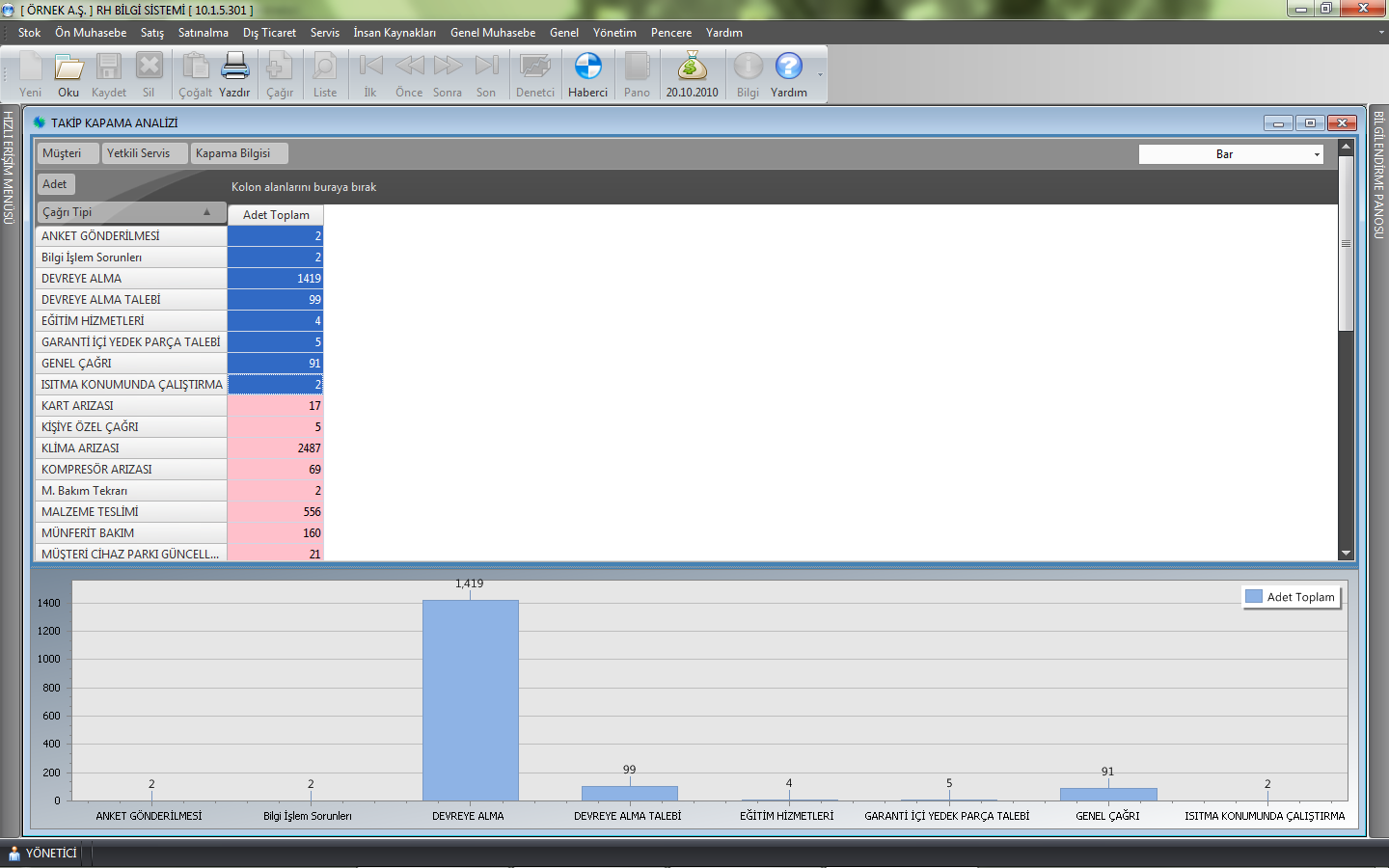Click the date 20.10.2010 money bag icon

point(692,68)
